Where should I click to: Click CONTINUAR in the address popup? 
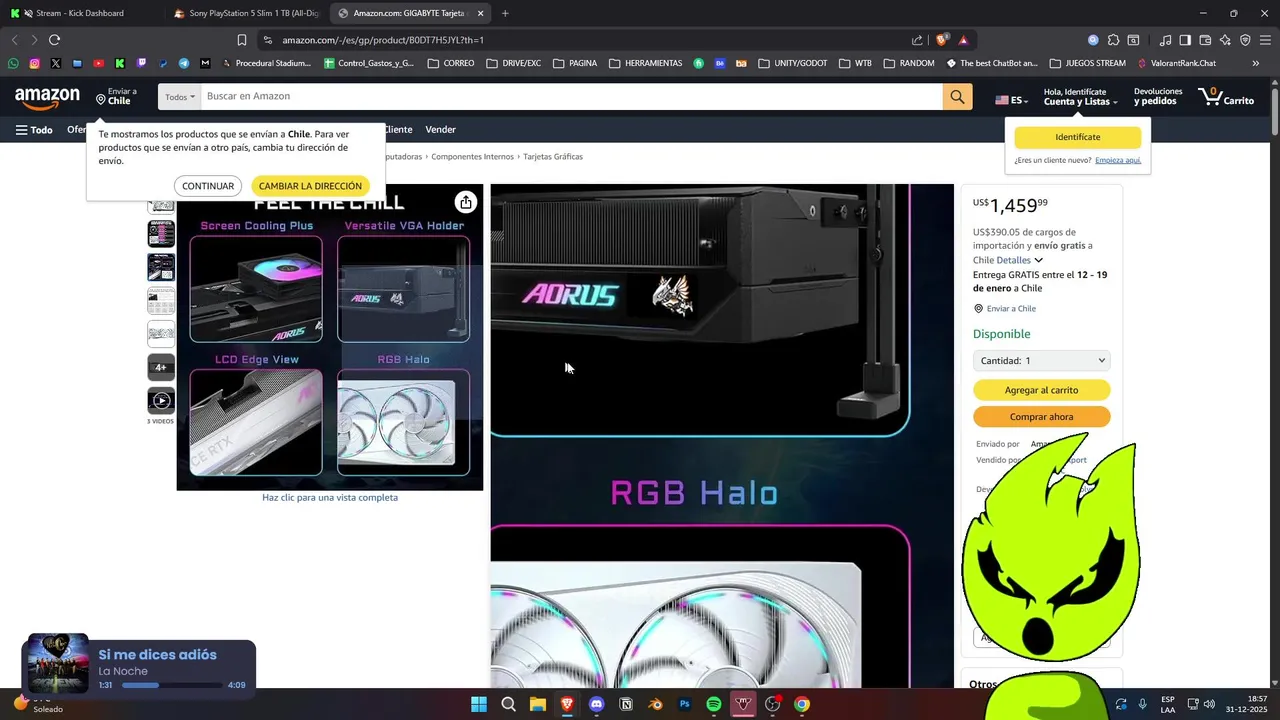click(x=208, y=186)
